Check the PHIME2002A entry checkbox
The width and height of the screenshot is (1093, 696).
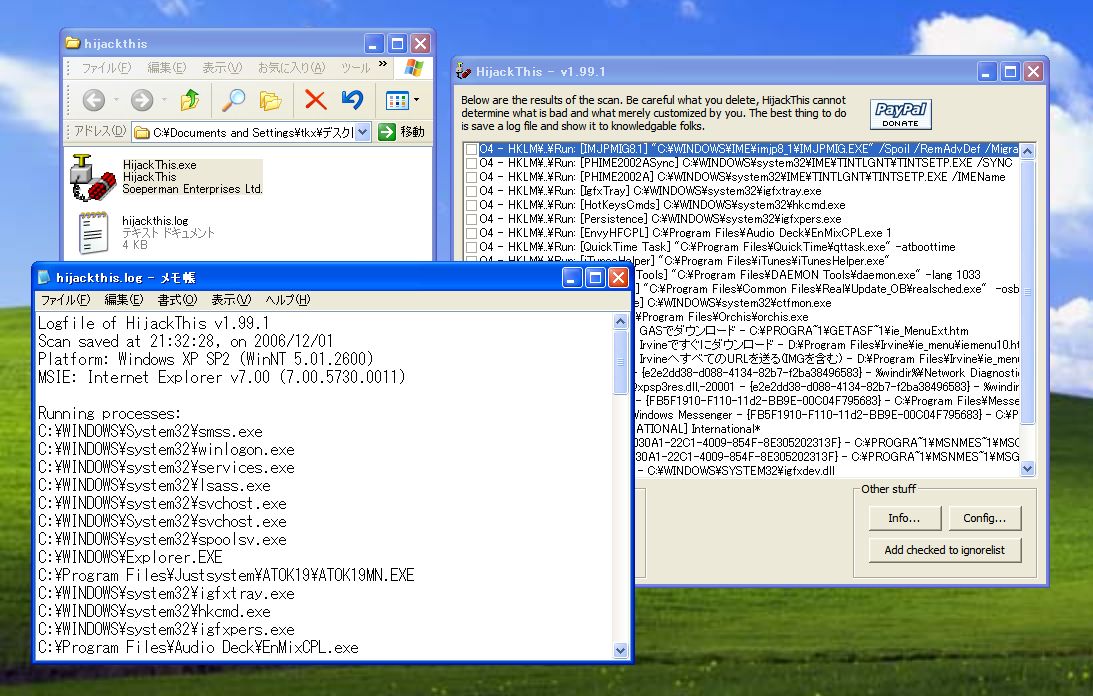tap(471, 177)
